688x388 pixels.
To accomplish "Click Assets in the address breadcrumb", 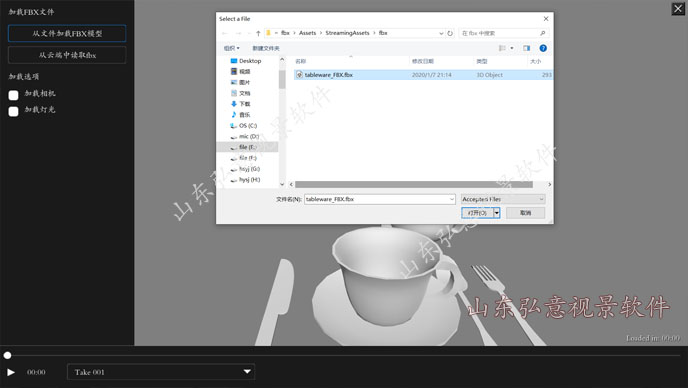I will 307,33.
